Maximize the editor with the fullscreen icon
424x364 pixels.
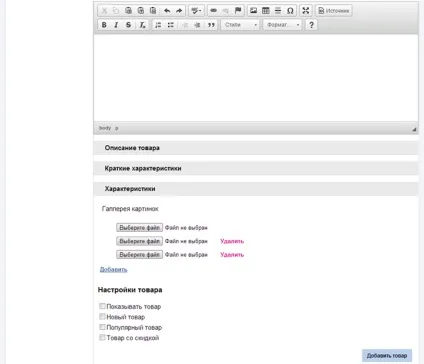point(306,11)
